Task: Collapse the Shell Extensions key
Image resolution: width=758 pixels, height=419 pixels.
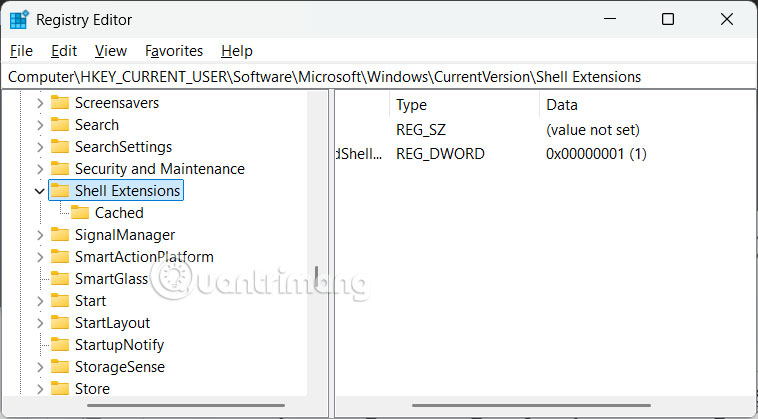Action: coord(40,191)
